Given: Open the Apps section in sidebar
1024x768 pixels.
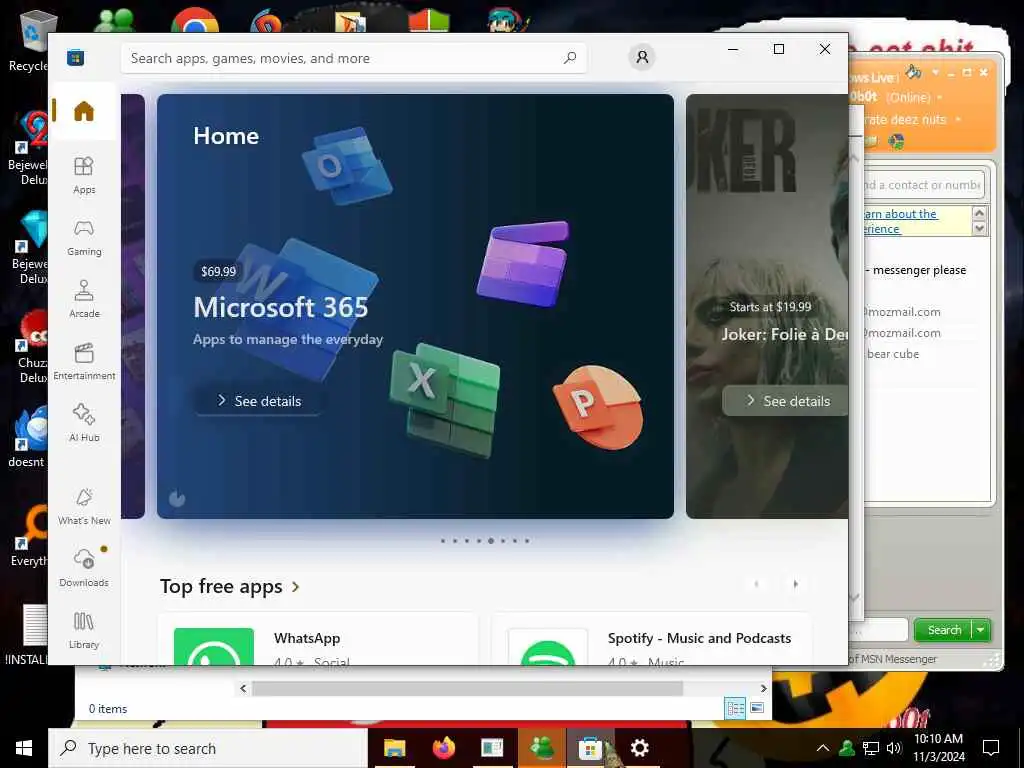Looking at the screenshot, I should 84,176.
